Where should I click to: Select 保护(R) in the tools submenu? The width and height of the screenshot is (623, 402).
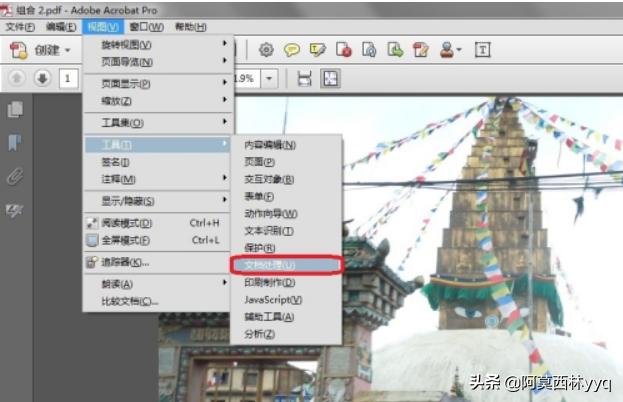coord(286,248)
